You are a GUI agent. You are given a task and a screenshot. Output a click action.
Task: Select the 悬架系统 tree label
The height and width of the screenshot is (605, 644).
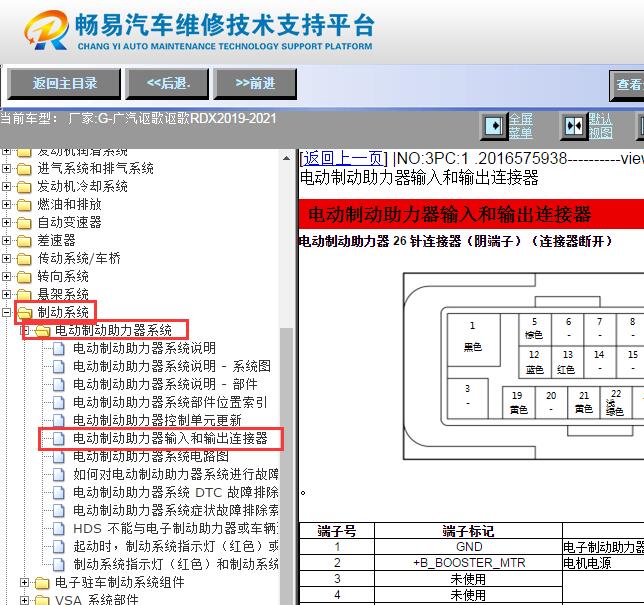(63, 294)
